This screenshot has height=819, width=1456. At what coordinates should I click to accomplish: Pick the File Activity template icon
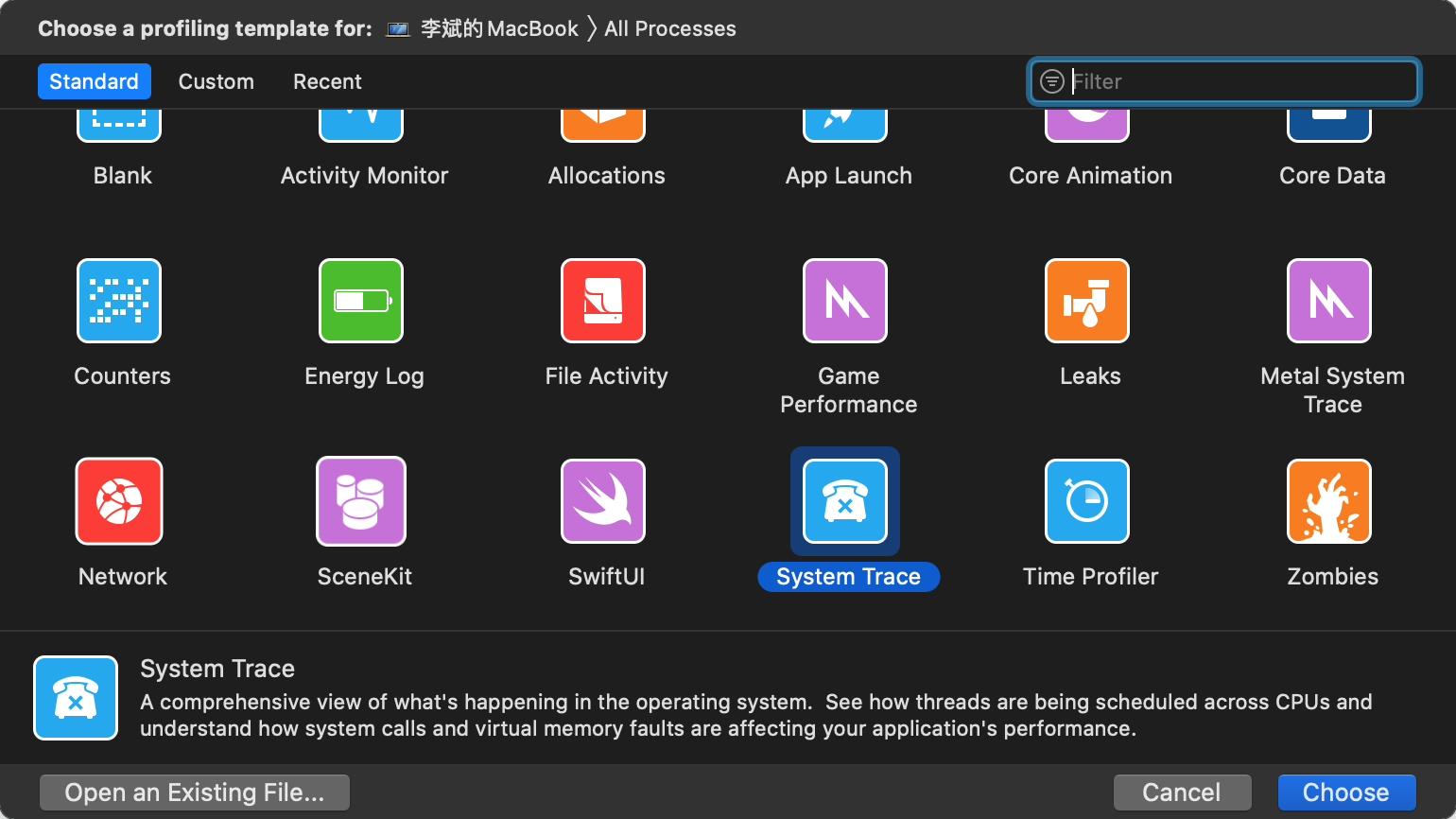[x=603, y=301]
